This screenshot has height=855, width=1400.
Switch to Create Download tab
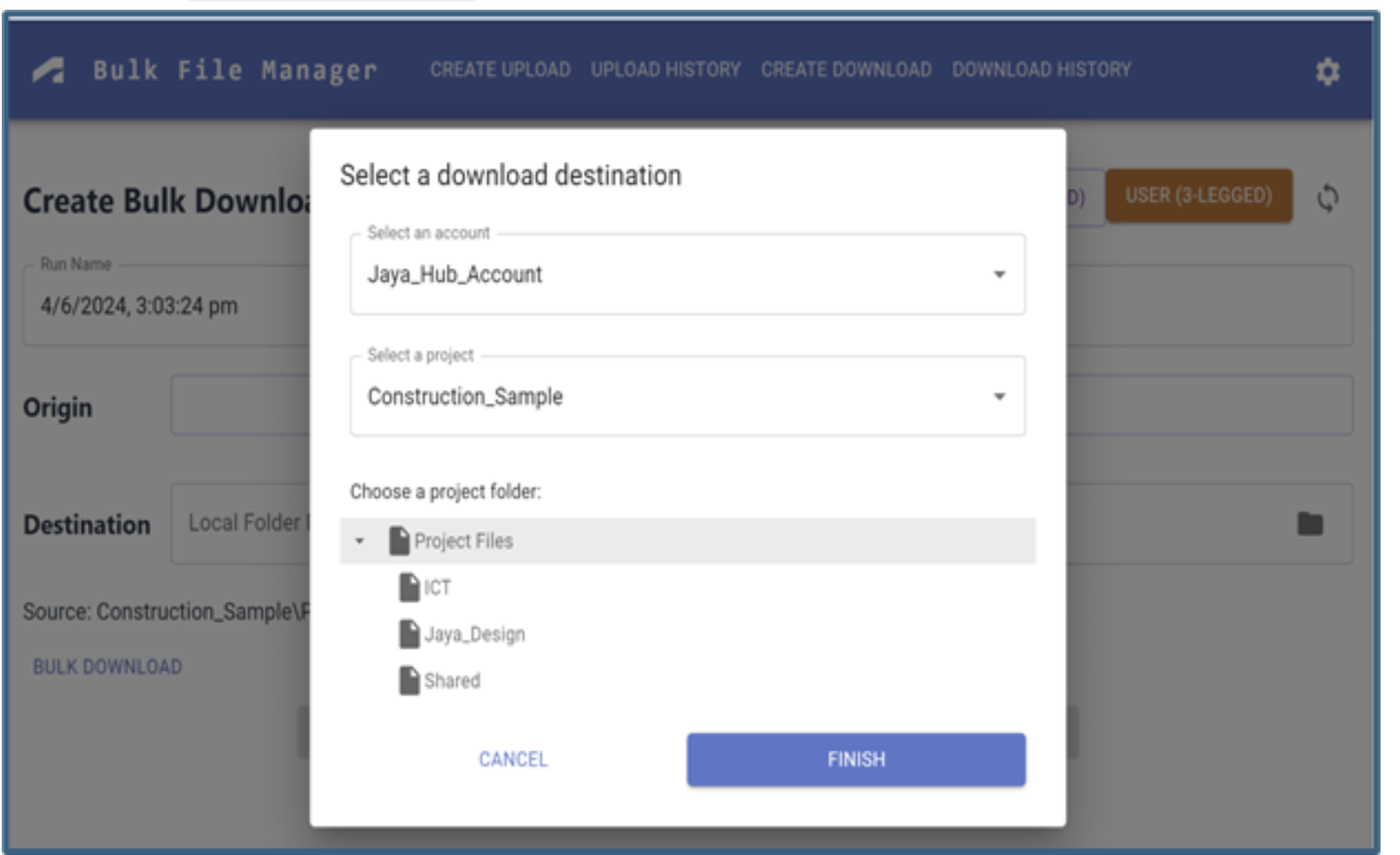click(845, 70)
